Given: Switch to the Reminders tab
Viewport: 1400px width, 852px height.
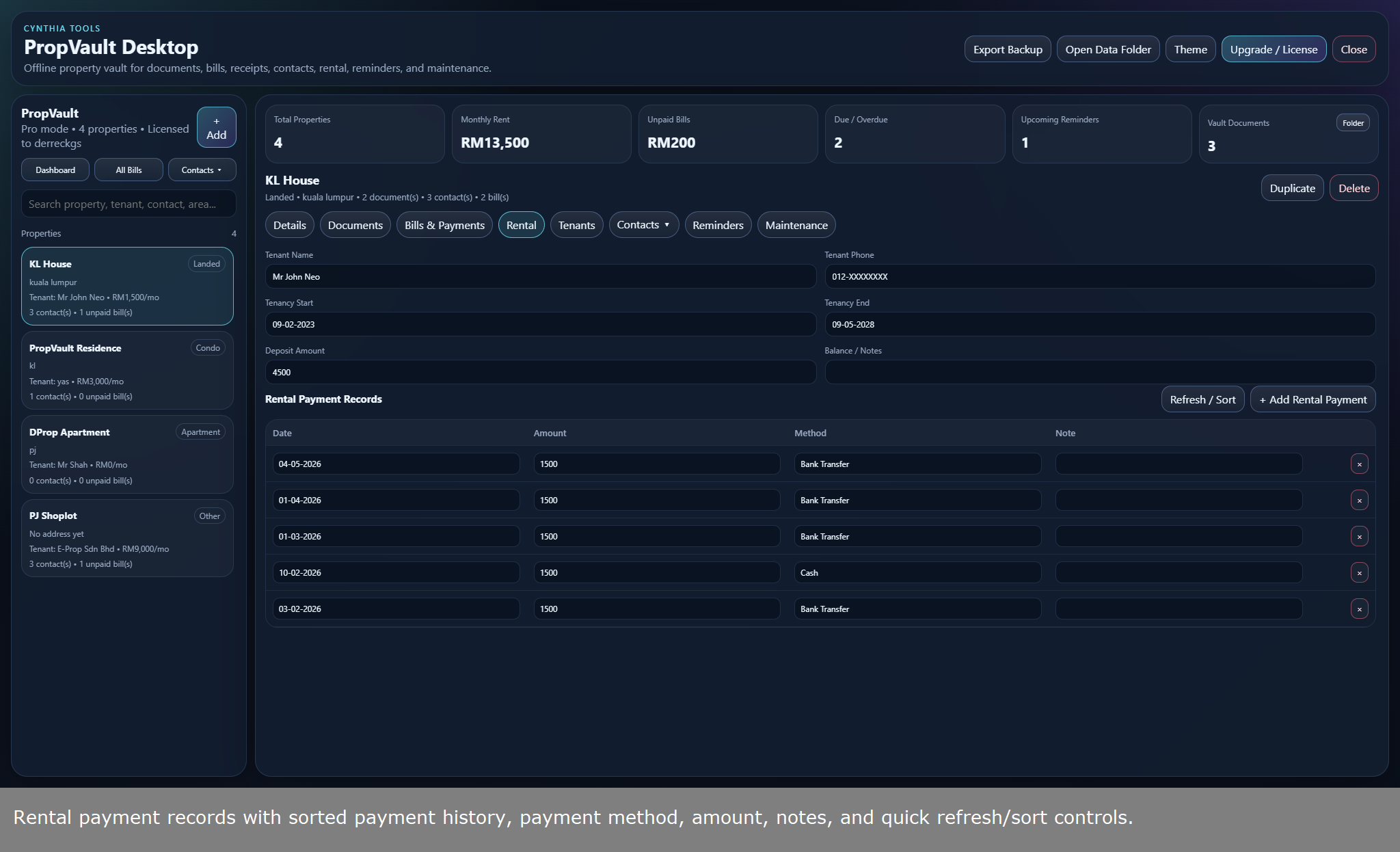Looking at the screenshot, I should tap(718, 225).
